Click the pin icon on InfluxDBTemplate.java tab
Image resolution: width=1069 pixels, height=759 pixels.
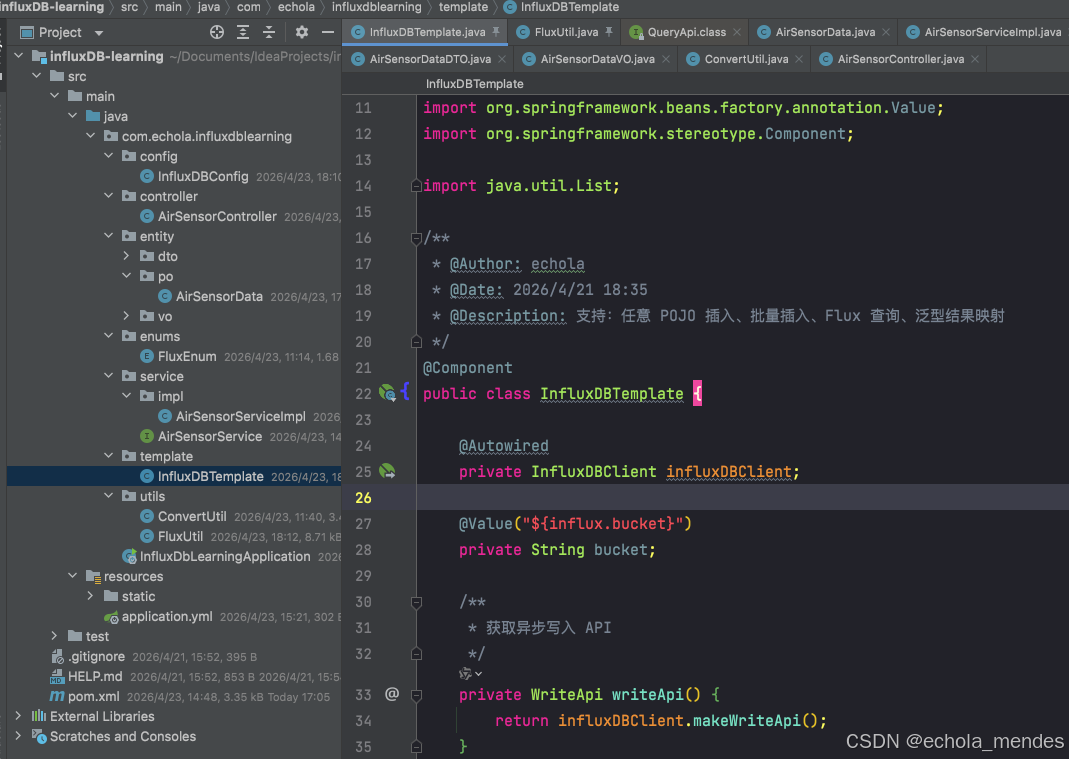pyautogui.click(x=496, y=31)
